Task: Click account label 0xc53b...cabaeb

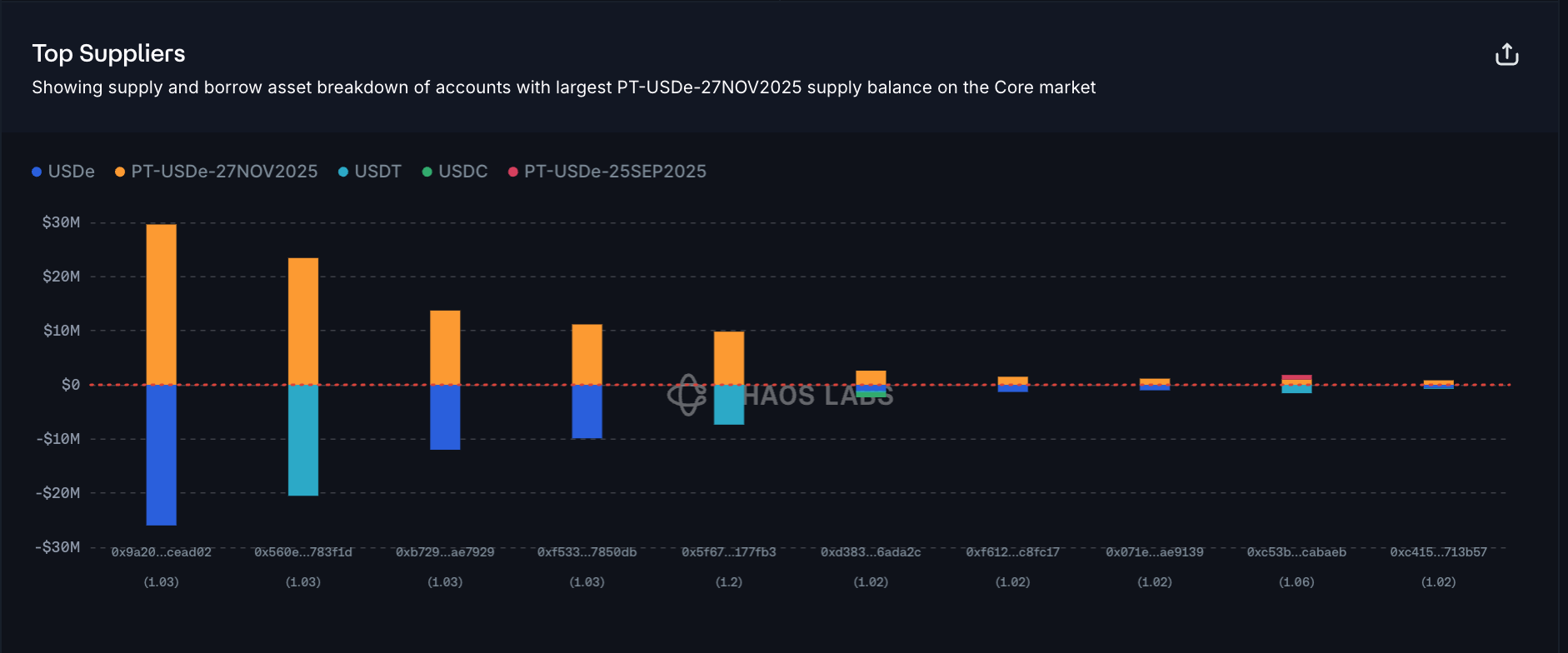Action: point(1296,552)
